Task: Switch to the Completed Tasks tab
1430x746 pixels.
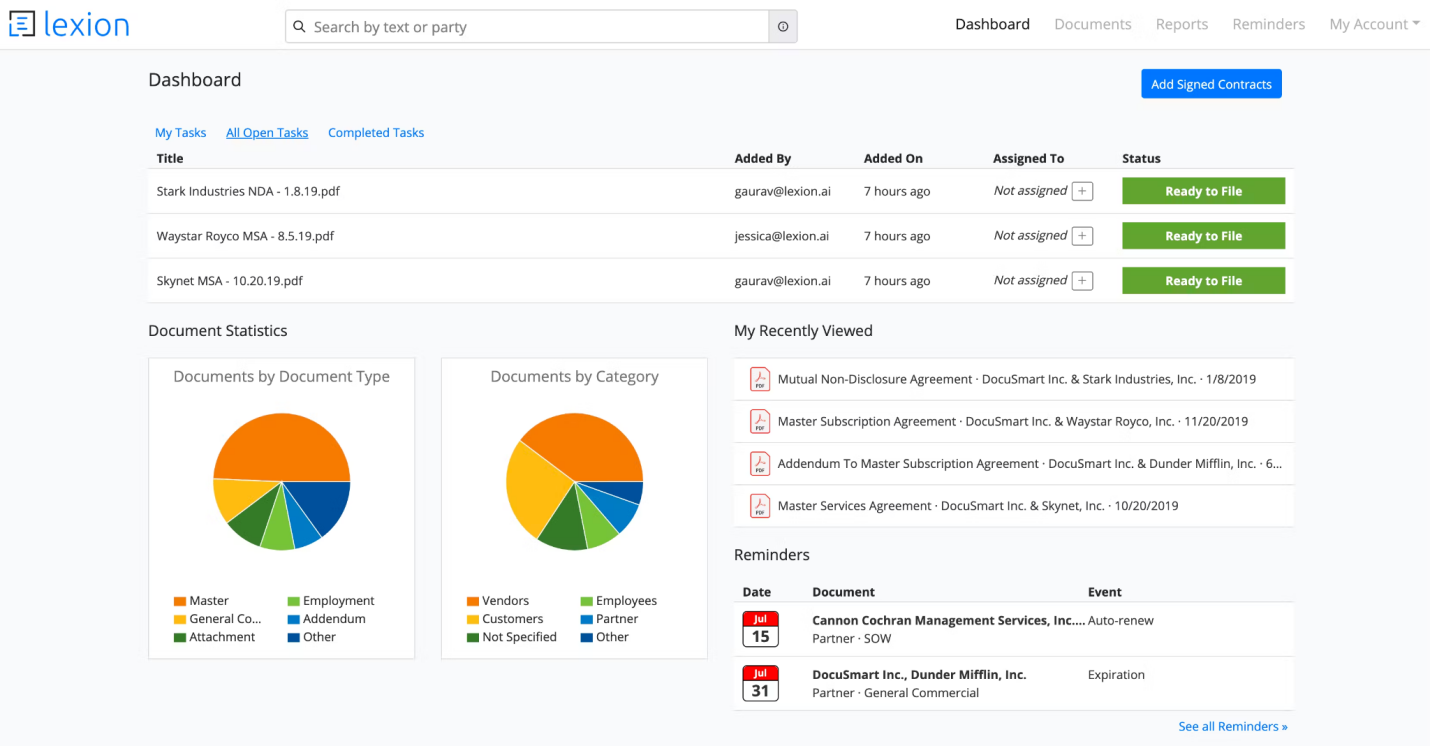Action: click(x=376, y=133)
